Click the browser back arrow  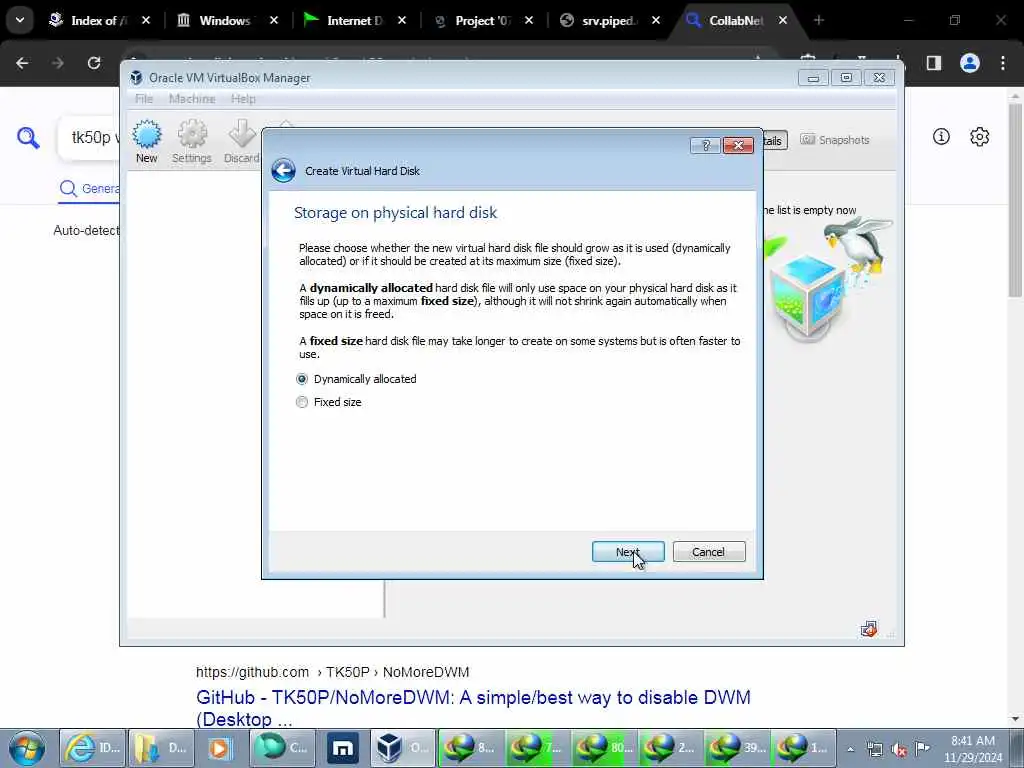pyautogui.click(x=22, y=63)
